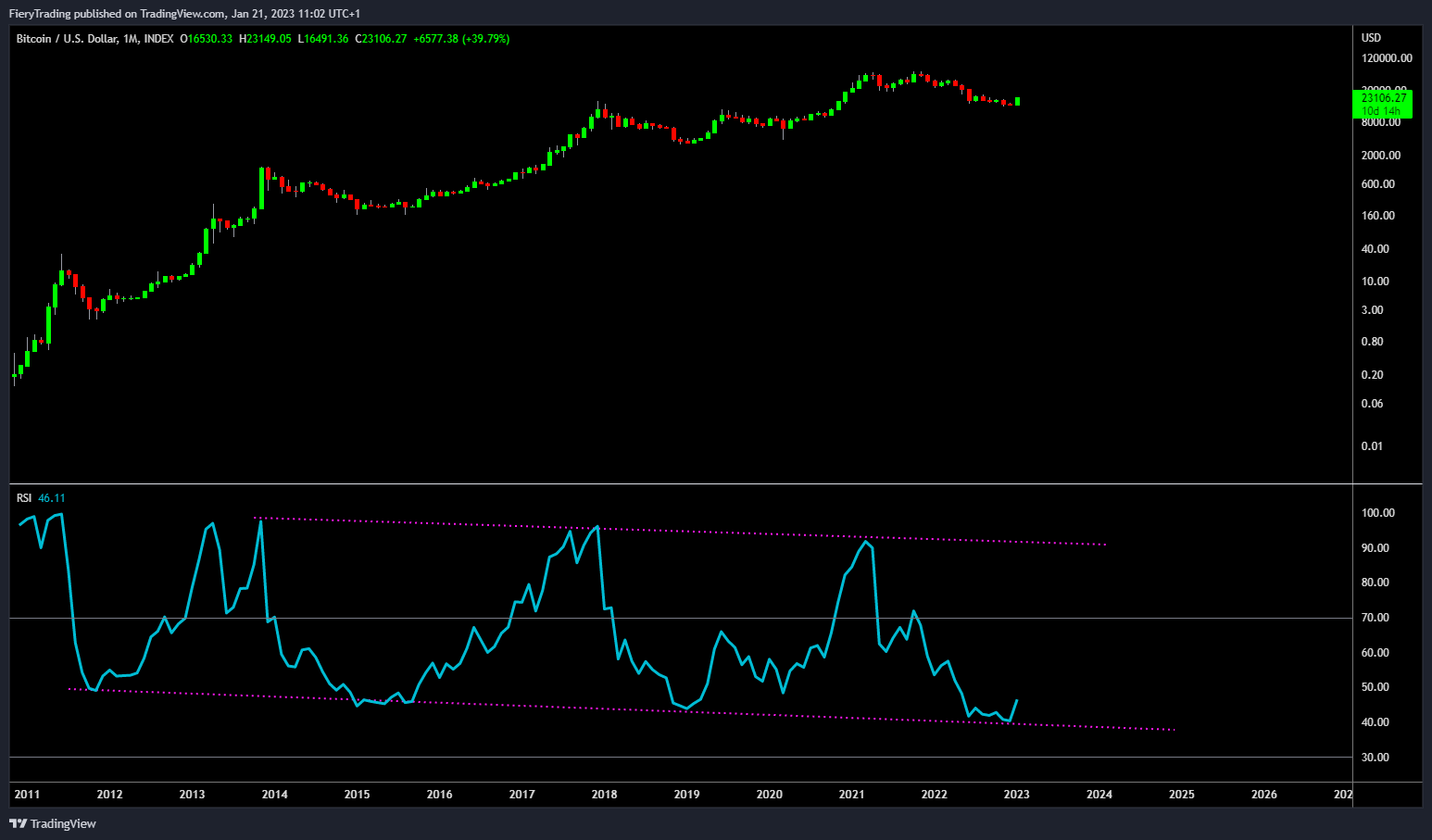This screenshot has height=840, width=1432.
Task: Click the 600.00 price axis label
Action: [1378, 184]
